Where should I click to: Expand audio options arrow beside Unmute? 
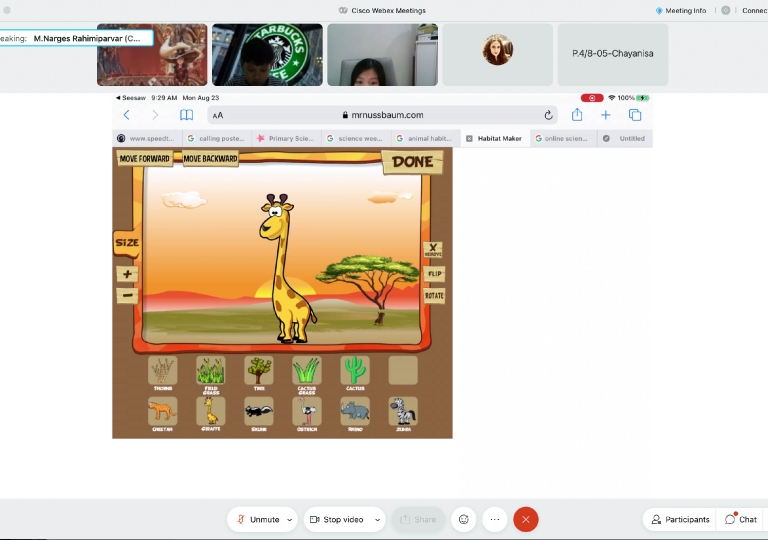289,519
